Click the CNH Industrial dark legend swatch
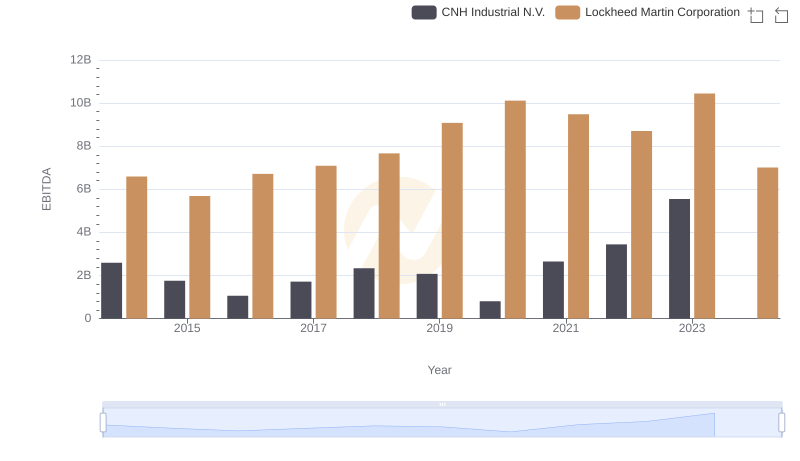This screenshot has height=461, width=800. [x=424, y=12]
